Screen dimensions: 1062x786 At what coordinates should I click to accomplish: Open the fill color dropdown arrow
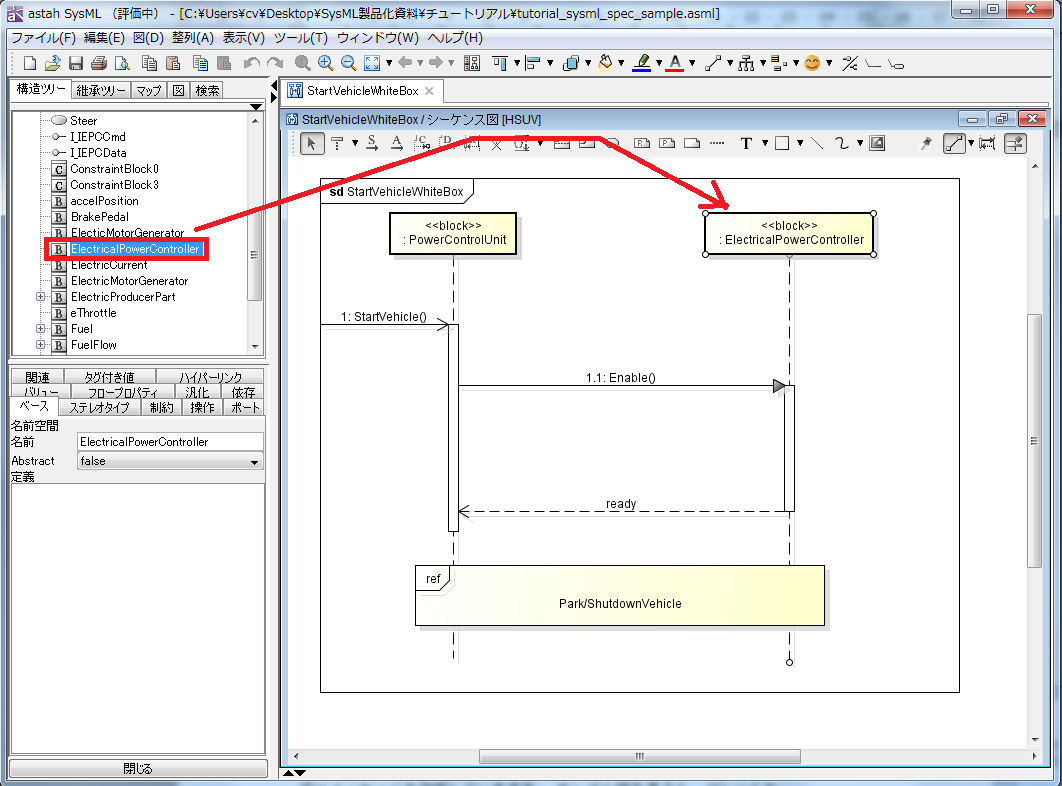tap(621, 63)
